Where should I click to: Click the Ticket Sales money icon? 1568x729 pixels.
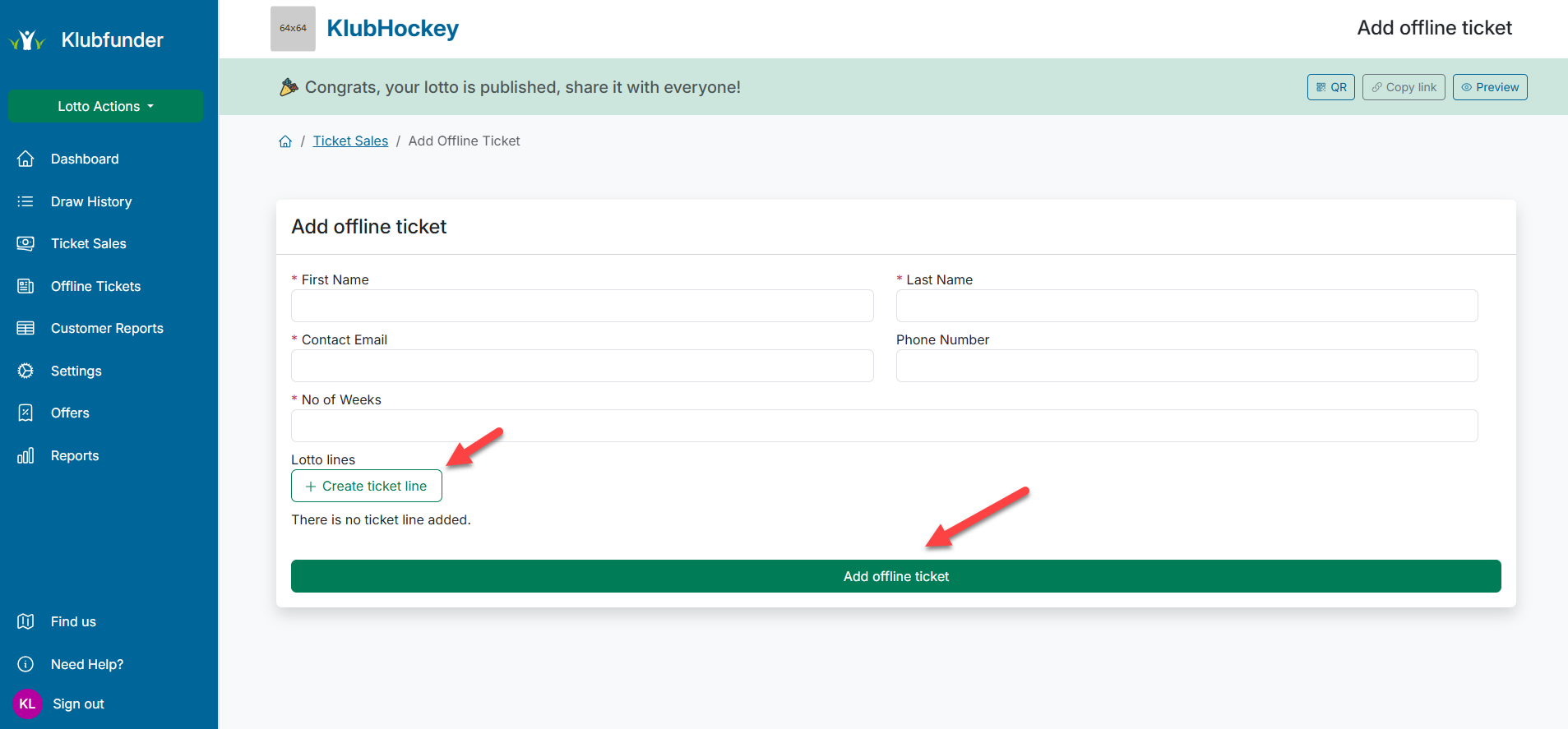click(x=25, y=243)
